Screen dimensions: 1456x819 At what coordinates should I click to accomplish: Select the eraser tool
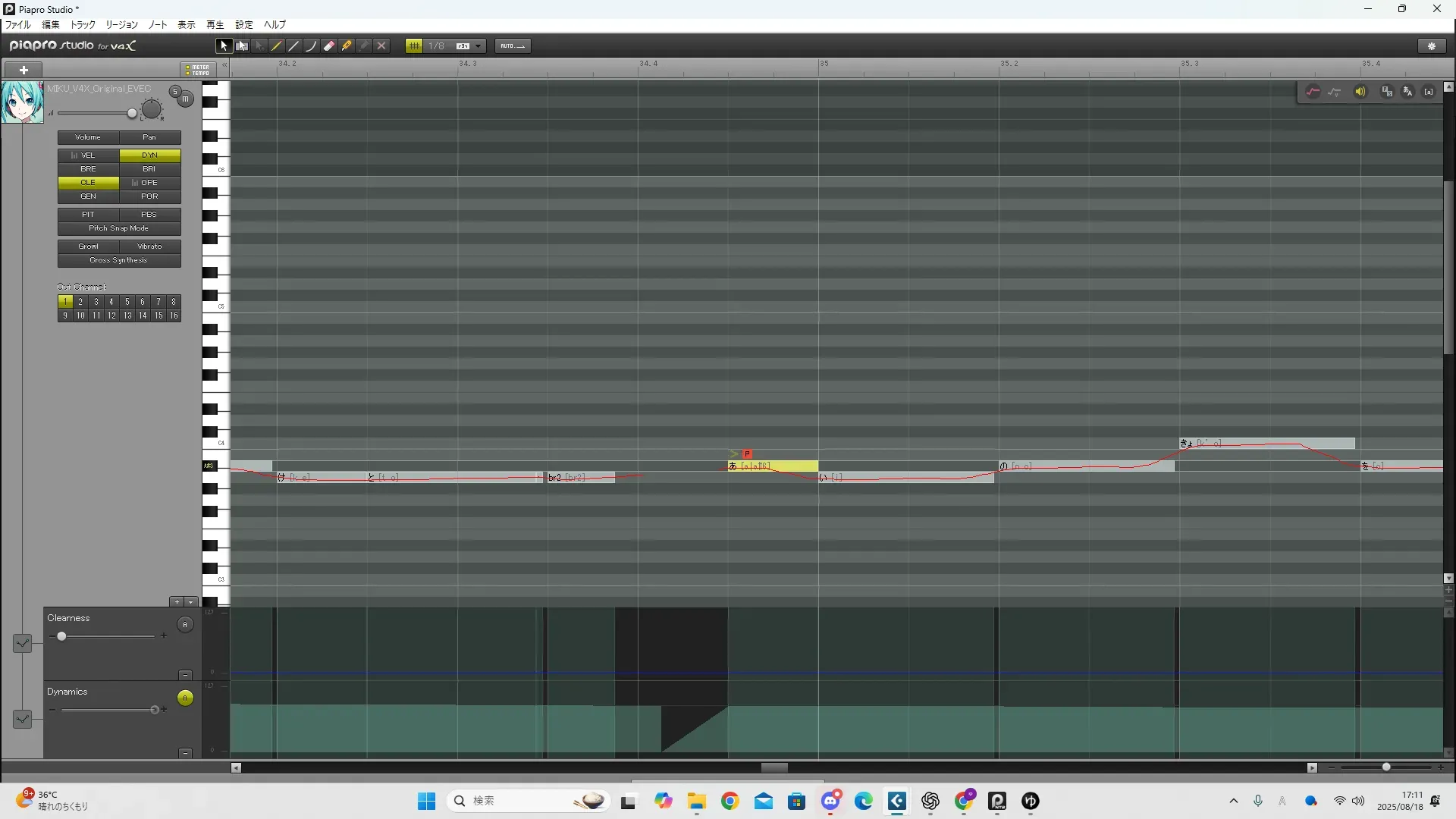click(329, 46)
